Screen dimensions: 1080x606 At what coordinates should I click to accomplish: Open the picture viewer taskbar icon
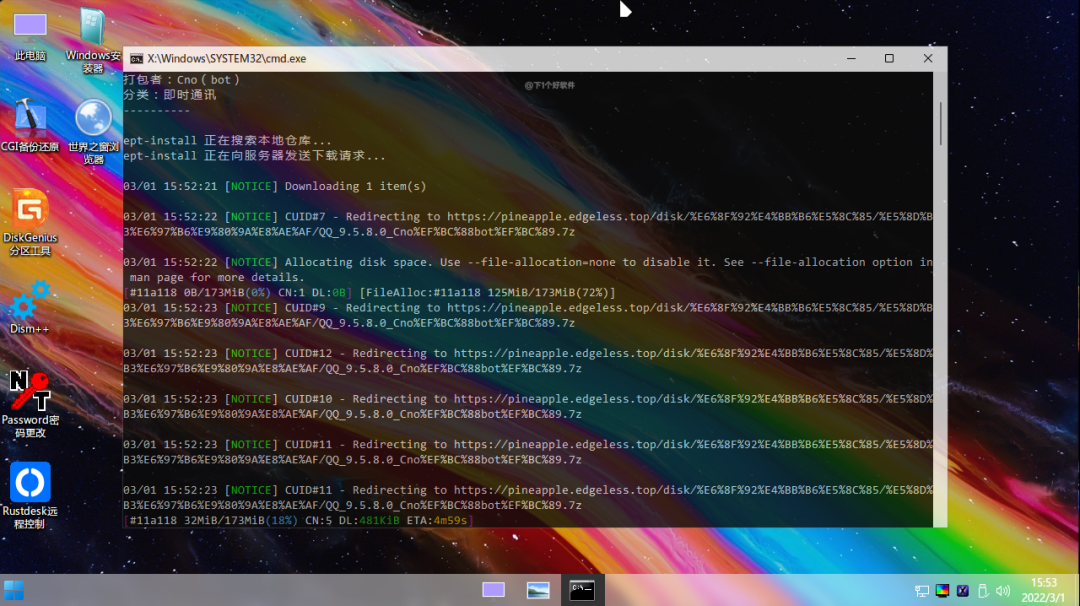point(538,590)
